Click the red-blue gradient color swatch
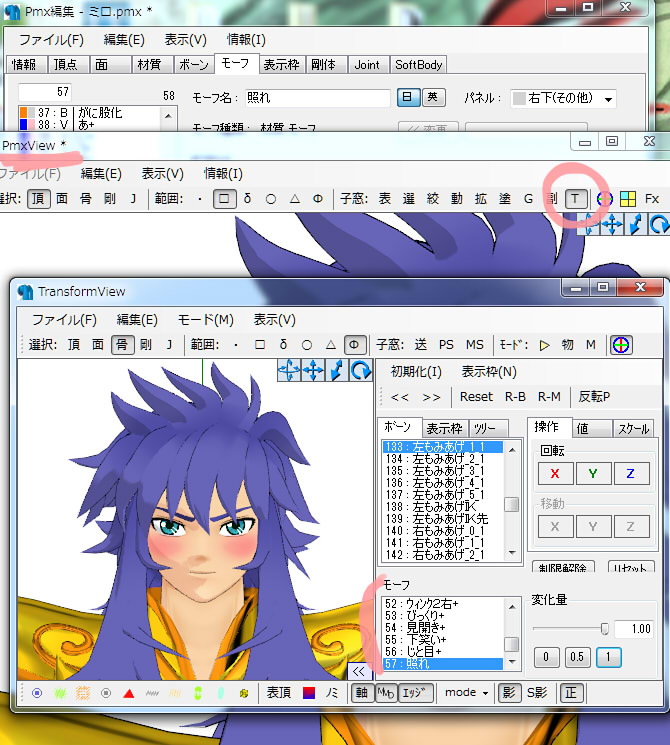This screenshot has height=745, width=670. (309, 693)
